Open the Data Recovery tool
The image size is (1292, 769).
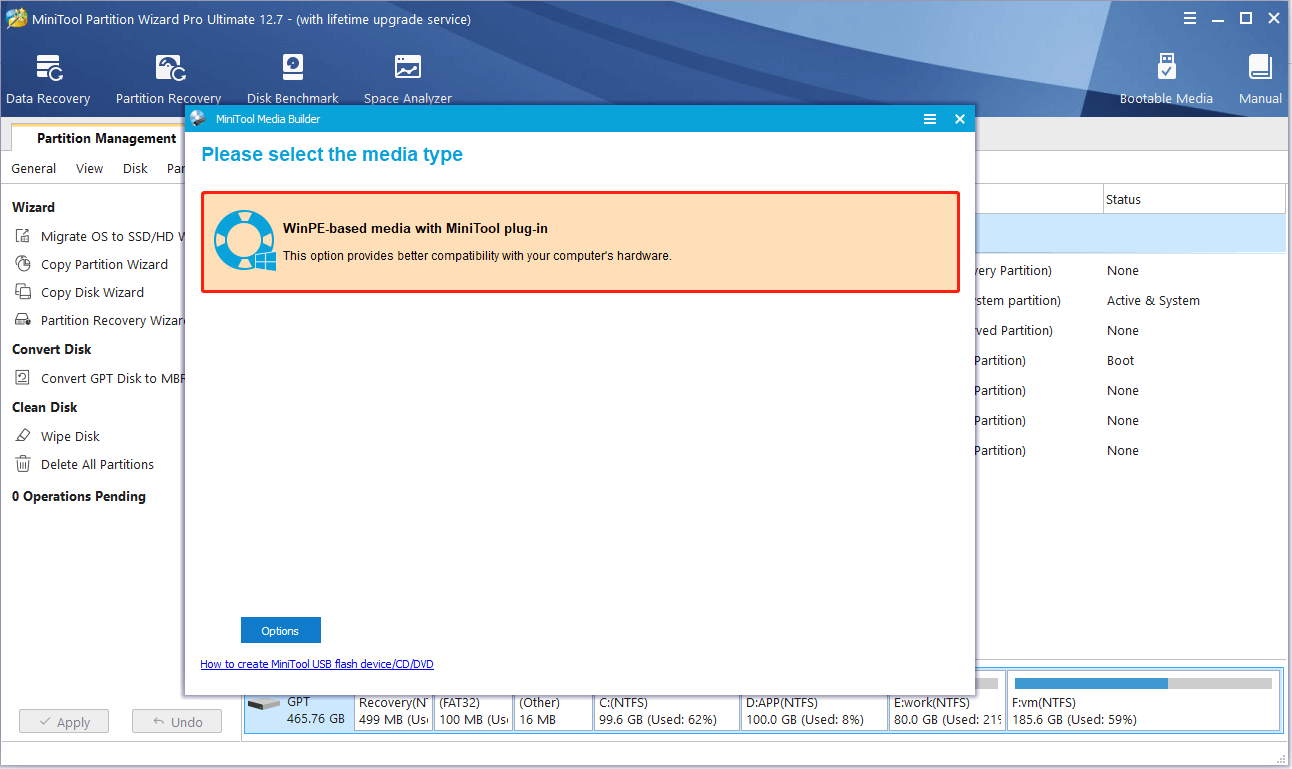(48, 75)
